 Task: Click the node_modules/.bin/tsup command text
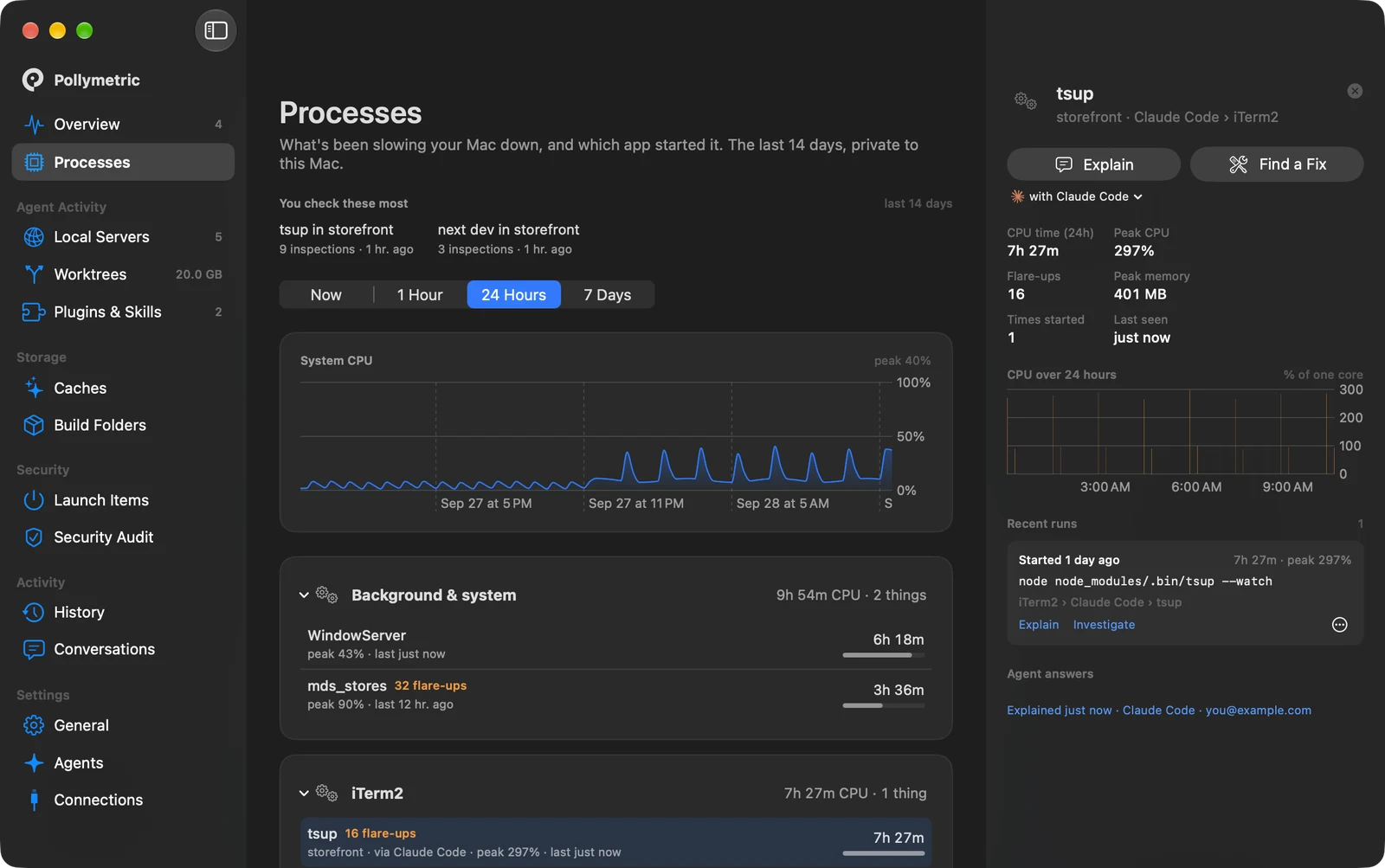tap(1145, 582)
